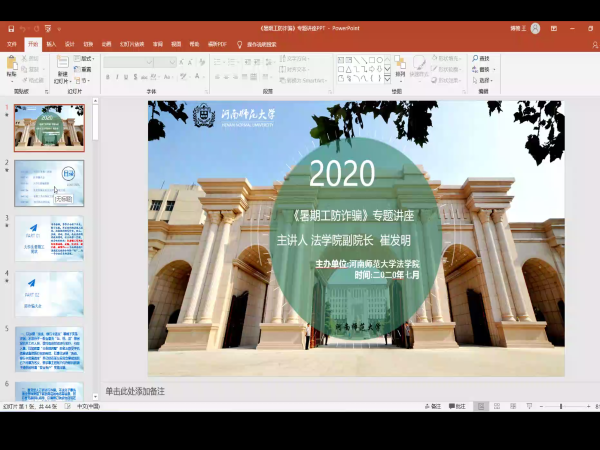This screenshot has height=450, width=600.
Task: Click the Start From Beginning slideshow icon
Action: [x=48, y=29]
